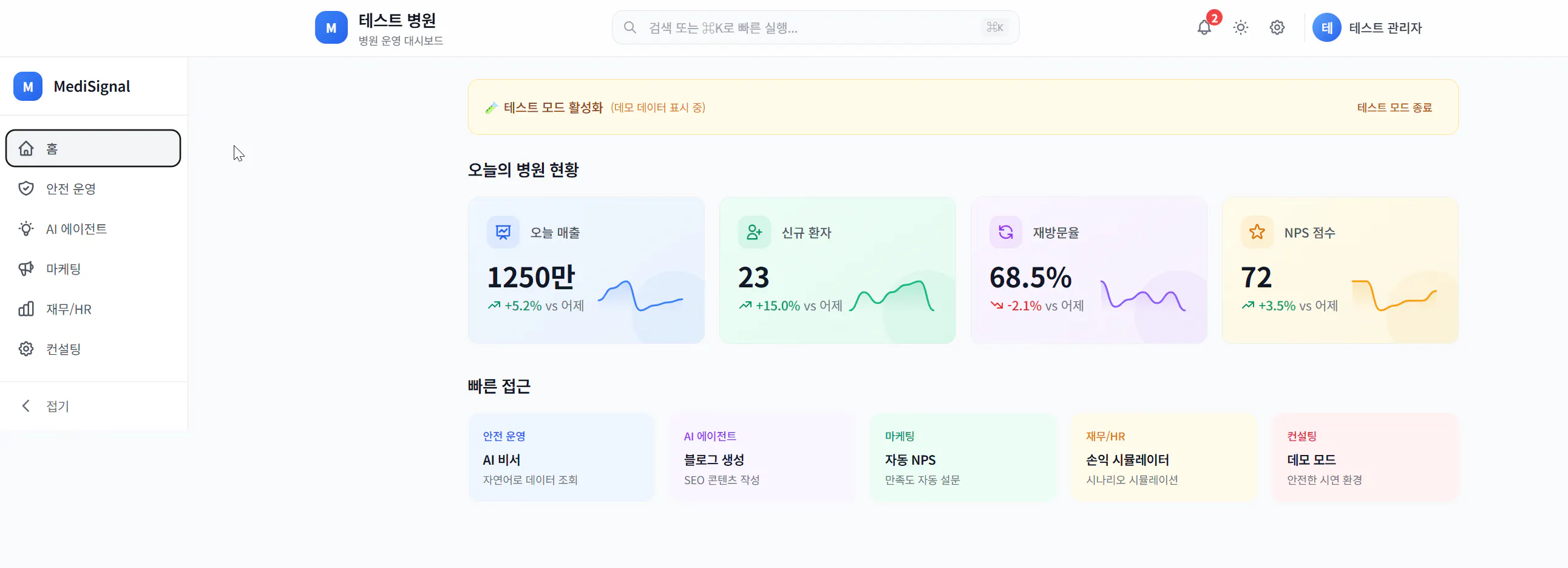
Task: Open settings using the gear icon
Action: (1277, 27)
